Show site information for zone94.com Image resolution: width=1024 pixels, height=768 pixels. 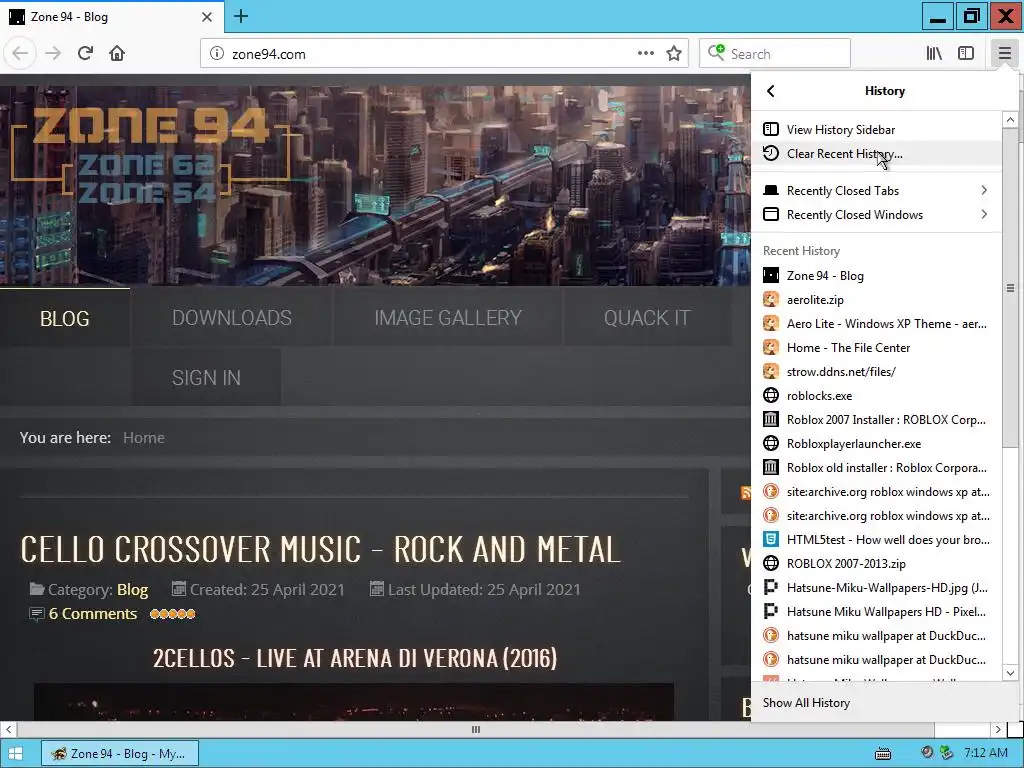(217, 54)
